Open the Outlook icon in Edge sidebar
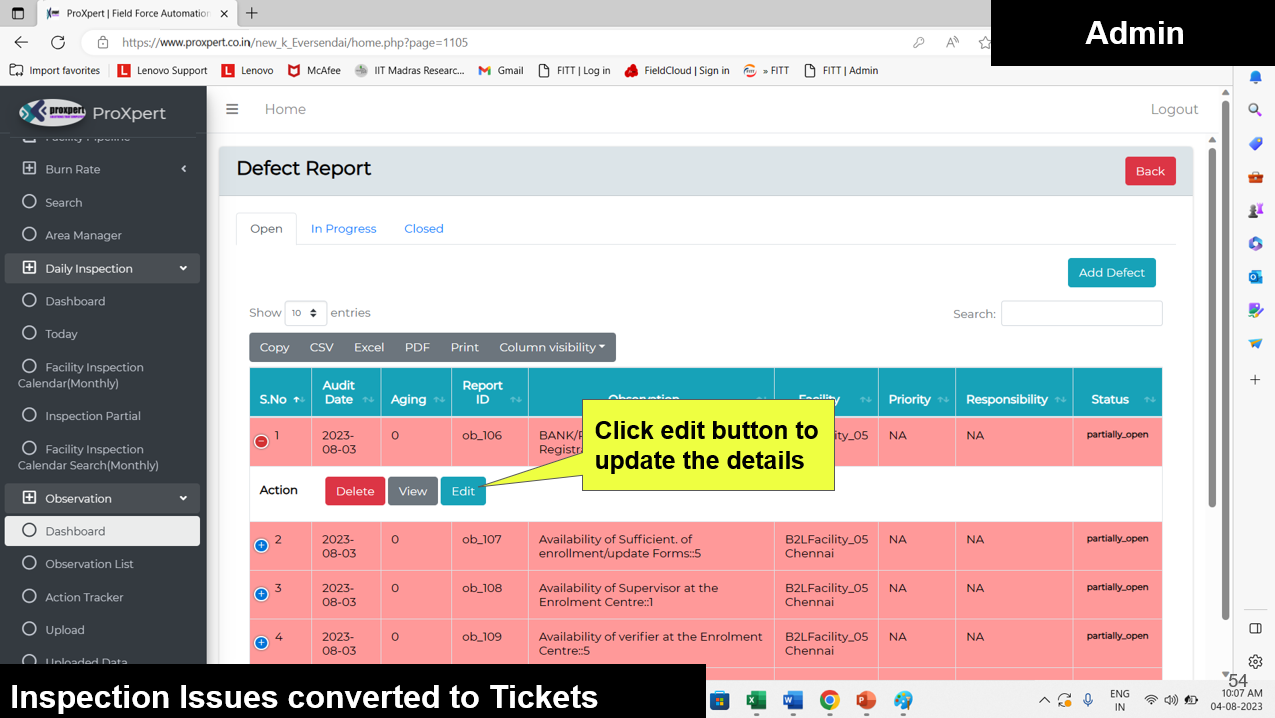Viewport: 1275px width, 718px height. click(1255, 277)
